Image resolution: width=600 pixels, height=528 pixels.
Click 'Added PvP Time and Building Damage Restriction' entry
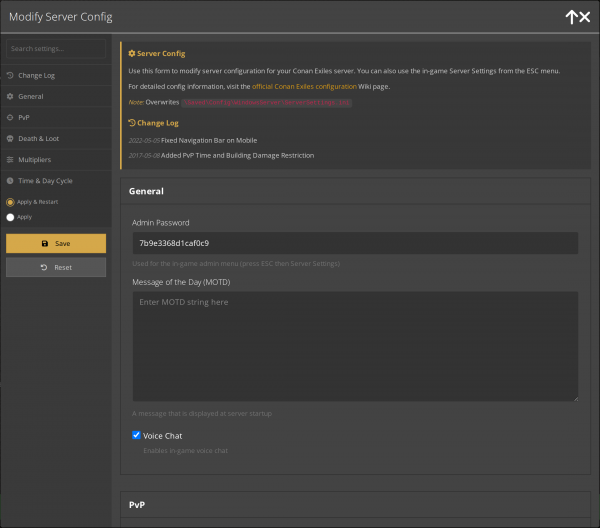237,155
